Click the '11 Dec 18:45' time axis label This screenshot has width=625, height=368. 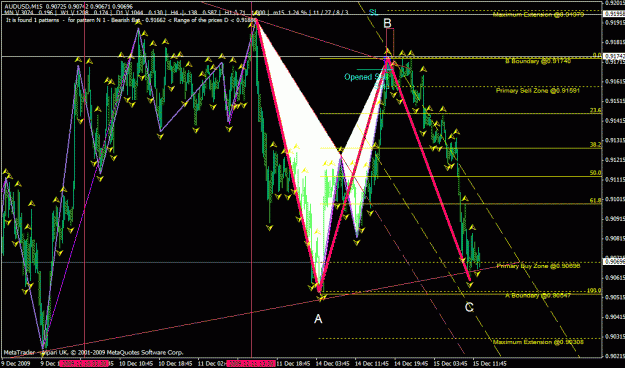pyautogui.click(x=293, y=364)
